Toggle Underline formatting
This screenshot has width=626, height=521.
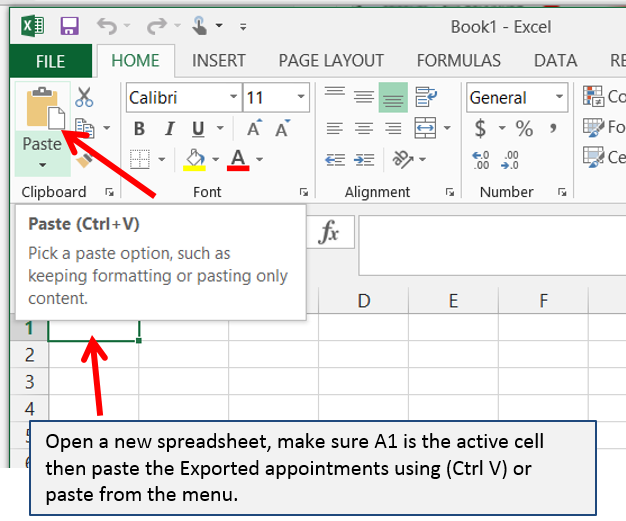point(197,129)
